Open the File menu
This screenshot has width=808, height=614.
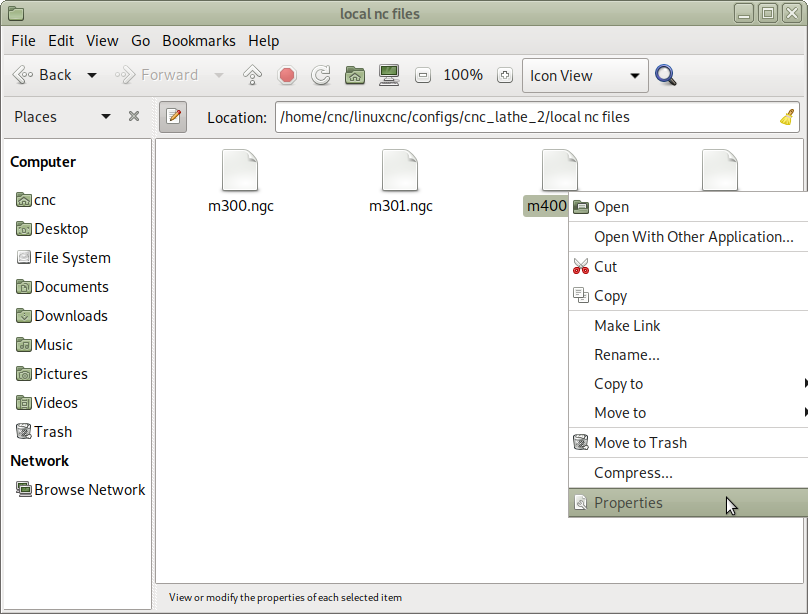click(x=23, y=41)
